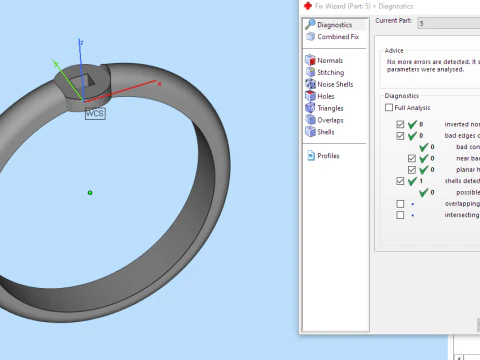The width and height of the screenshot is (480, 360).
Task: Open the Overlaps fix icon
Action: click(x=310, y=120)
